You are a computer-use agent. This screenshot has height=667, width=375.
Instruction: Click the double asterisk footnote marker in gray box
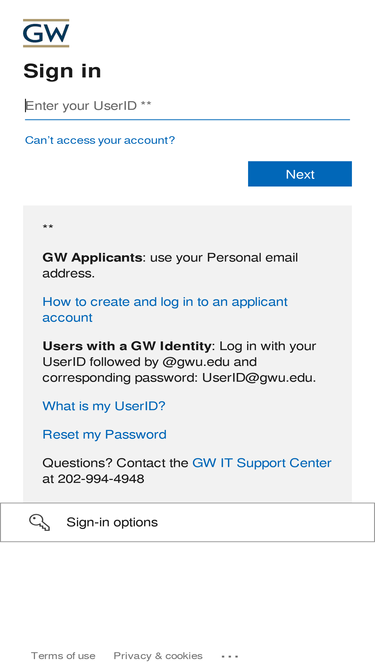(48, 227)
